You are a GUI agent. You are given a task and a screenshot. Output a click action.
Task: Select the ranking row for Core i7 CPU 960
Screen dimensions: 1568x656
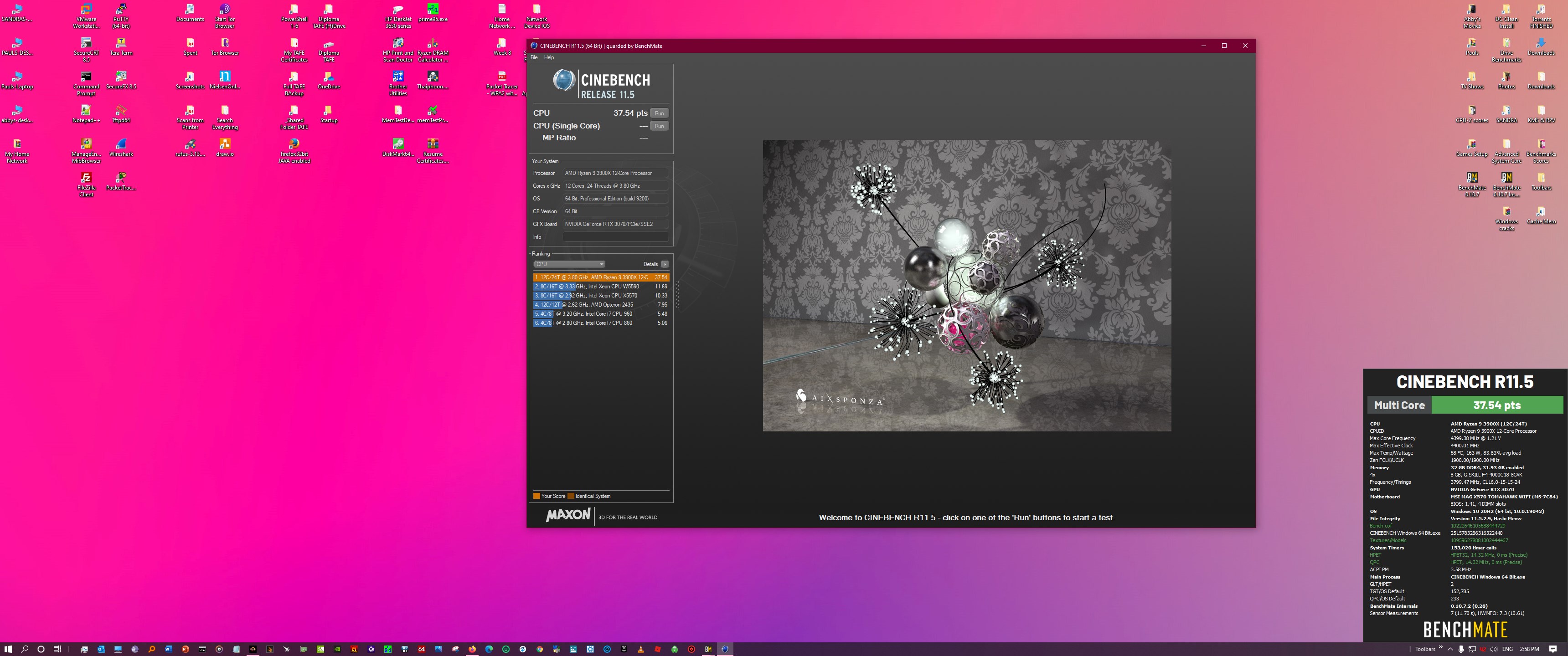point(601,314)
